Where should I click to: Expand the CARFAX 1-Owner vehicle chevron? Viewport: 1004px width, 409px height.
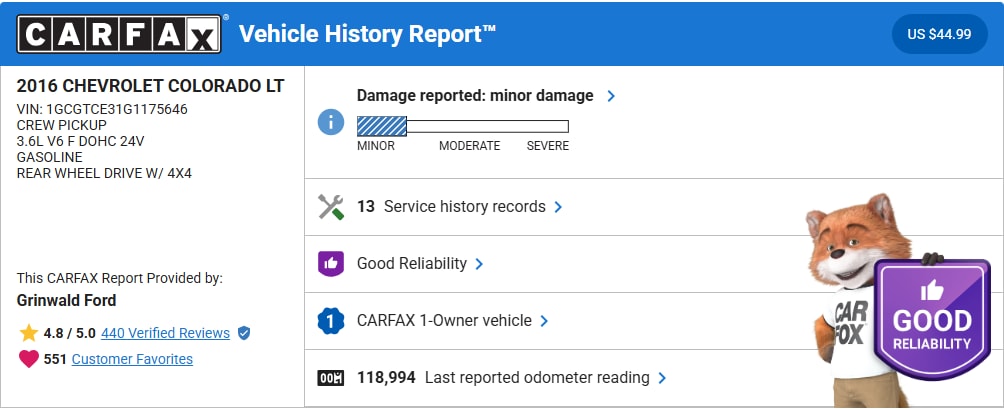(x=545, y=321)
